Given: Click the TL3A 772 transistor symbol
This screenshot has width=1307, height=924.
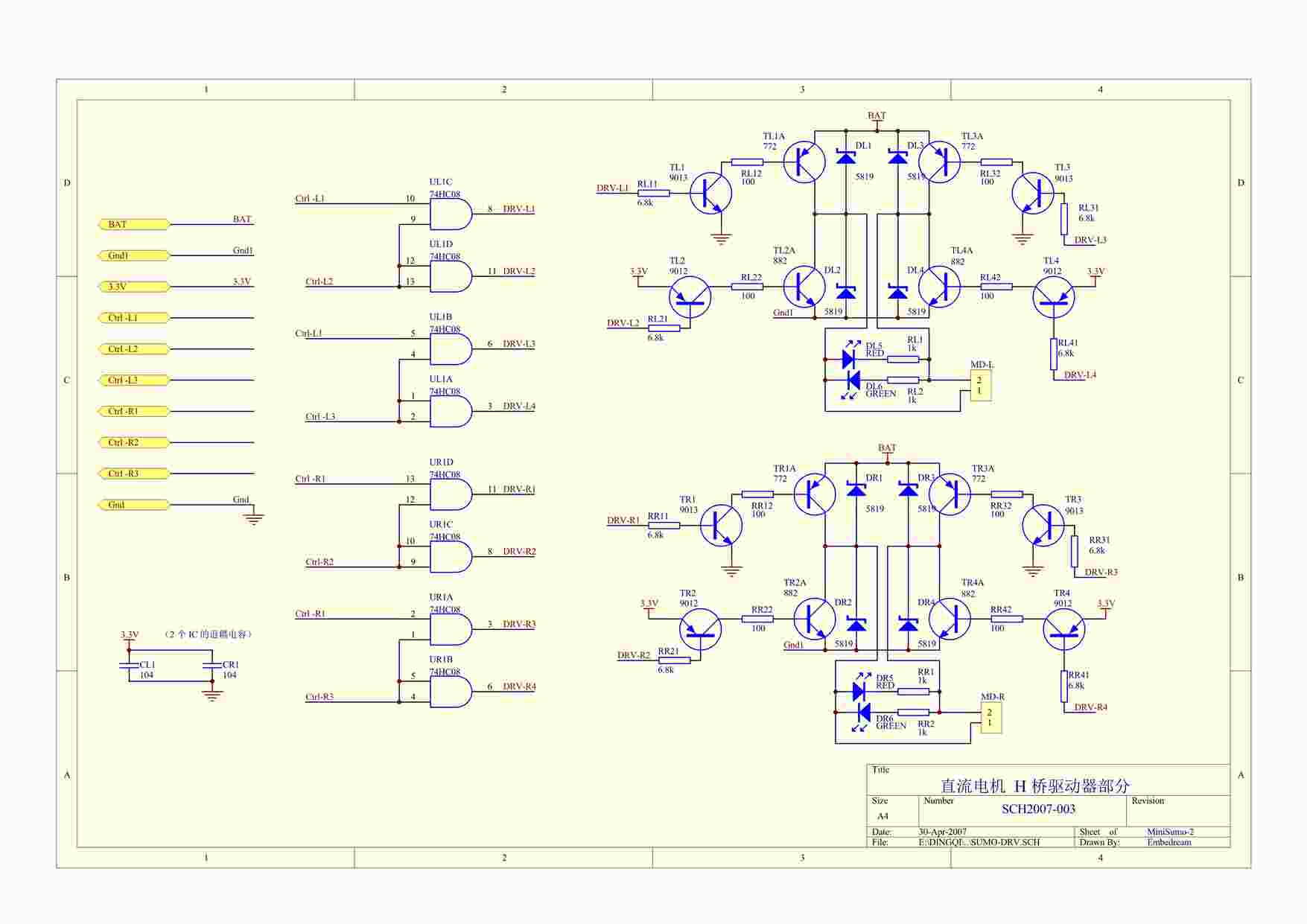Looking at the screenshot, I should click(940, 162).
